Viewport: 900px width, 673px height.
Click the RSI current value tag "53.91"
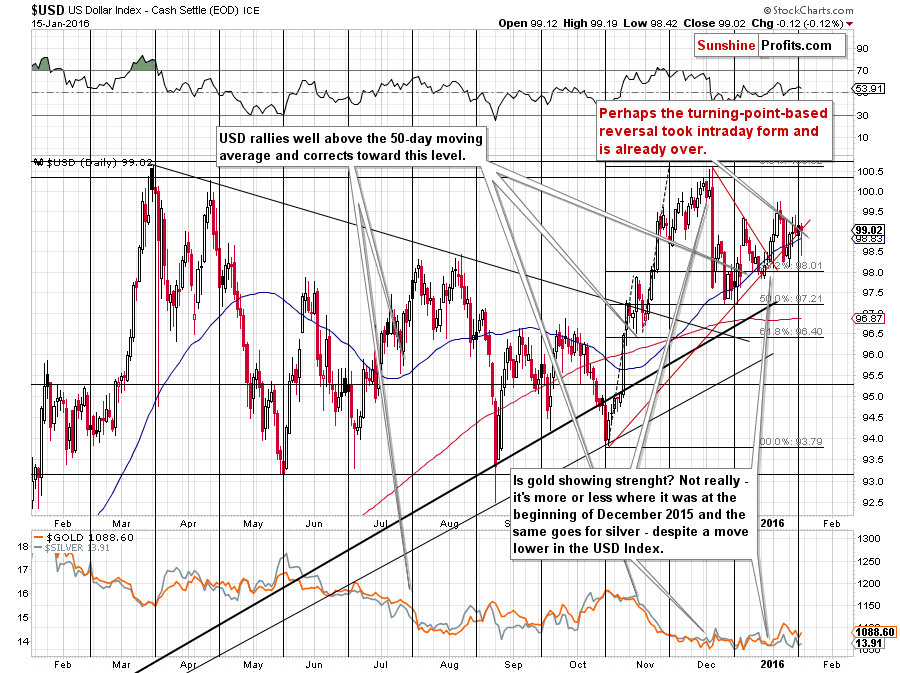click(870, 89)
